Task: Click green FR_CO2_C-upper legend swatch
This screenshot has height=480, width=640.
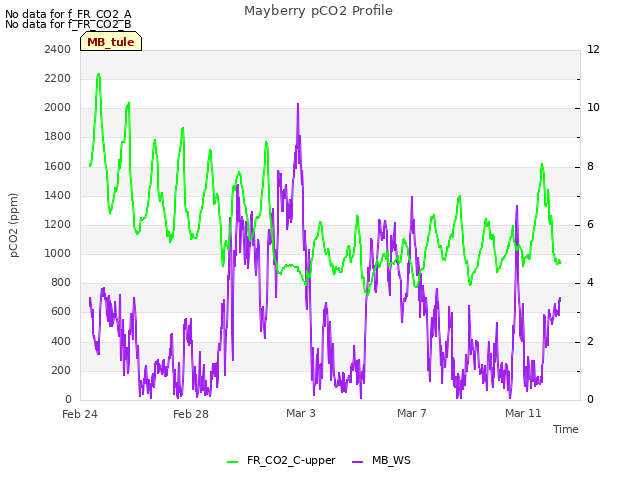Action: [232, 462]
